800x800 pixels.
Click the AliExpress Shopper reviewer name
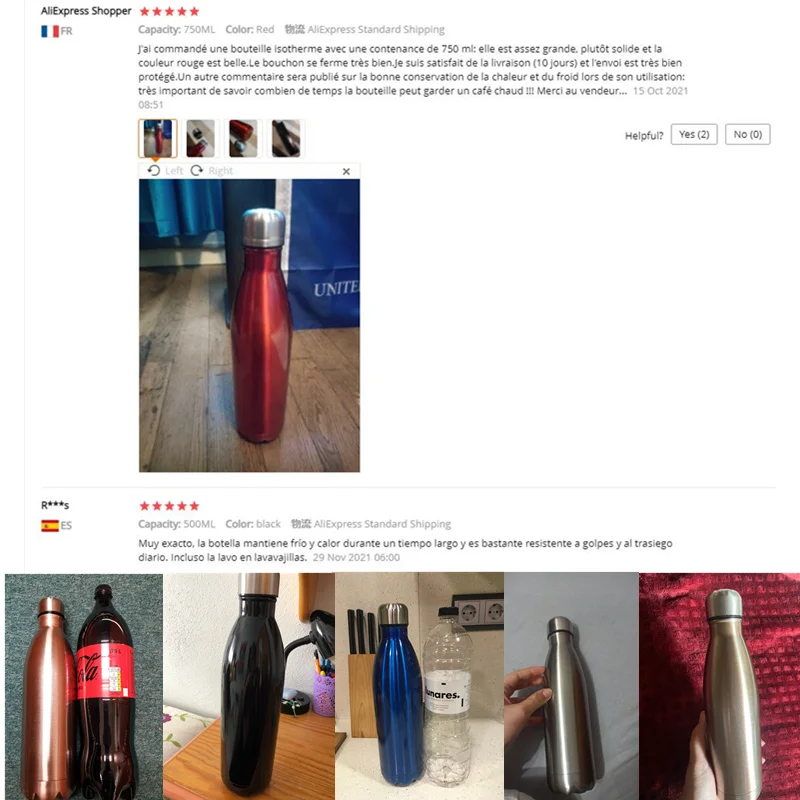coord(86,11)
